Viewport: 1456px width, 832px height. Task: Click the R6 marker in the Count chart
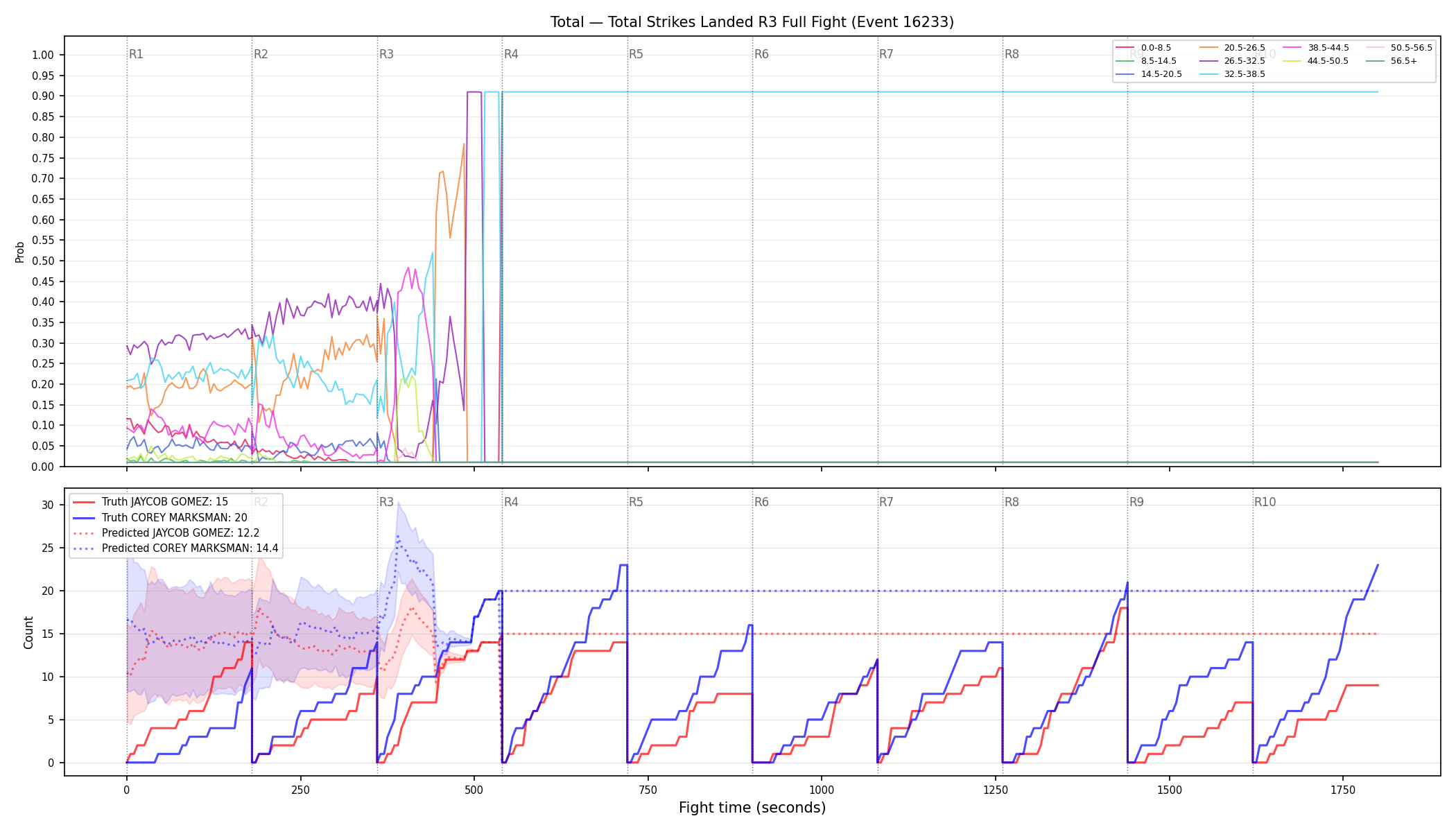[761, 502]
